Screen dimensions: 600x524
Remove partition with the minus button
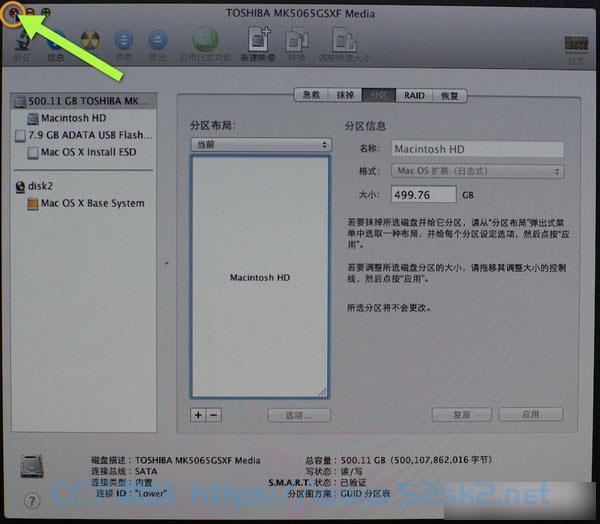pos(214,415)
